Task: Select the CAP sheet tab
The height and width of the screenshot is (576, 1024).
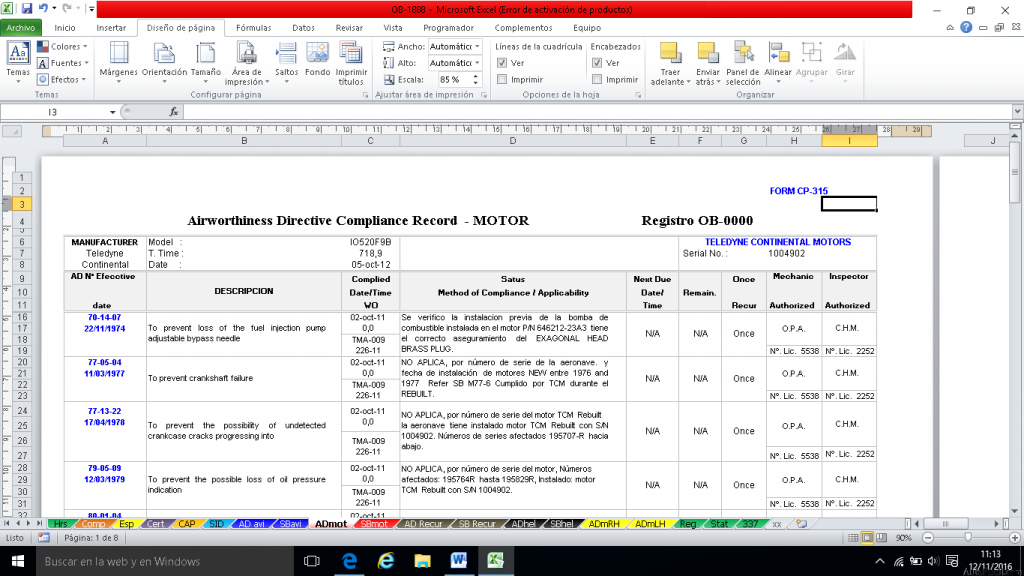Action: [x=187, y=524]
